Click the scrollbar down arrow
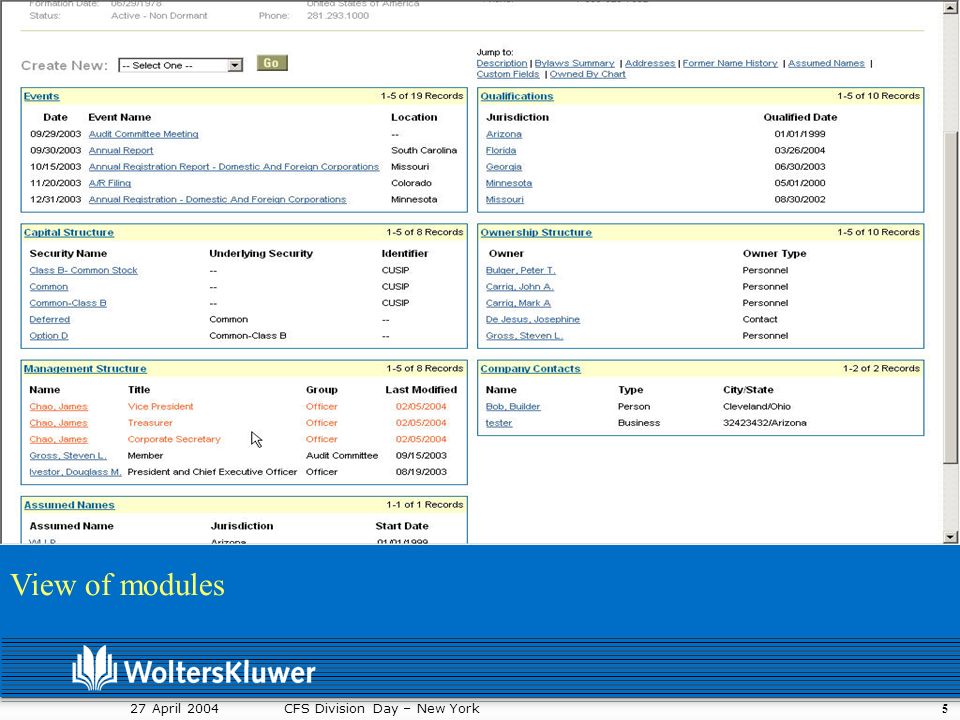 [x=950, y=536]
